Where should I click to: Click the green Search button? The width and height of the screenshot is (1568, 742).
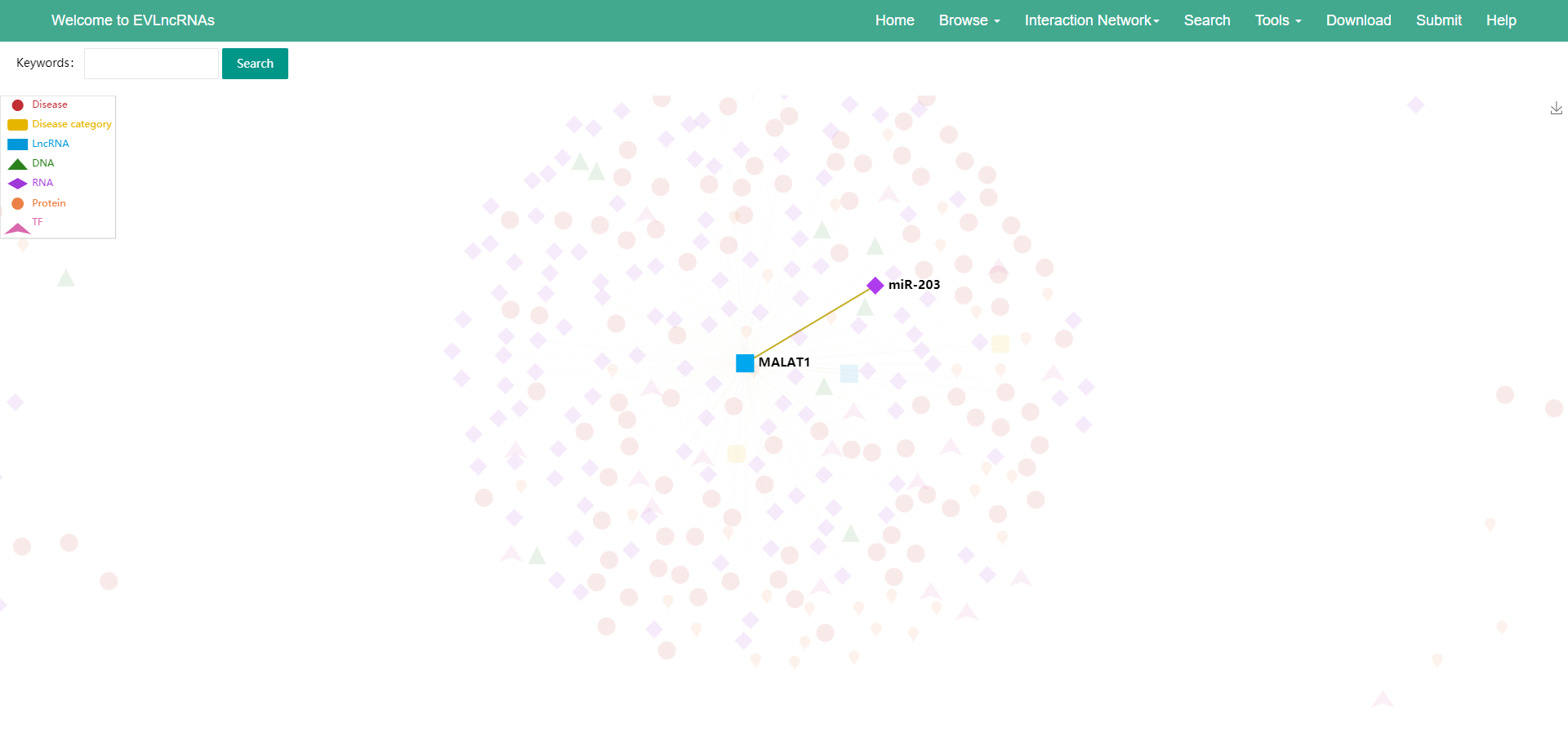coord(255,64)
